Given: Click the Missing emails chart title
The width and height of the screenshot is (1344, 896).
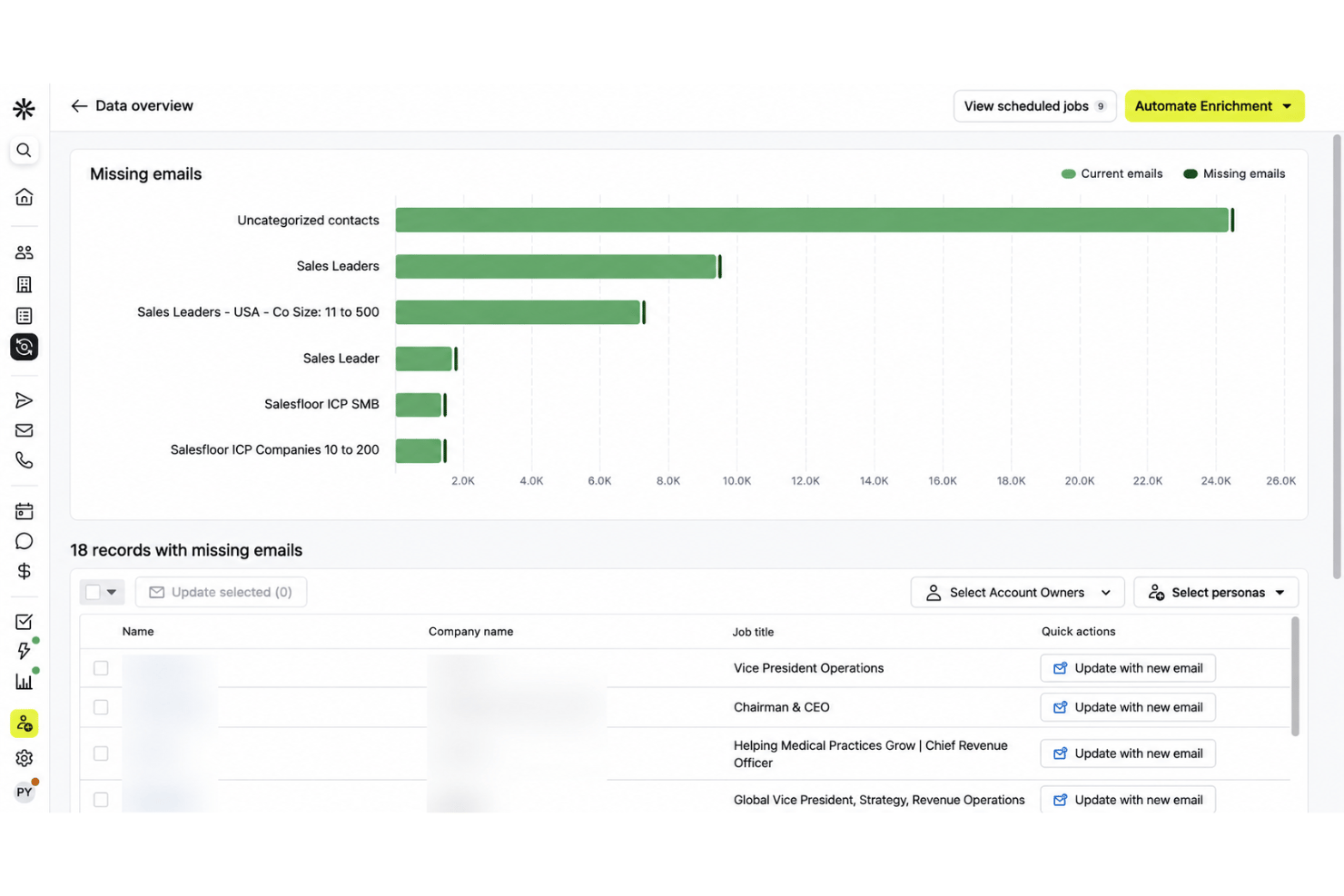Looking at the screenshot, I should (145, 174).
